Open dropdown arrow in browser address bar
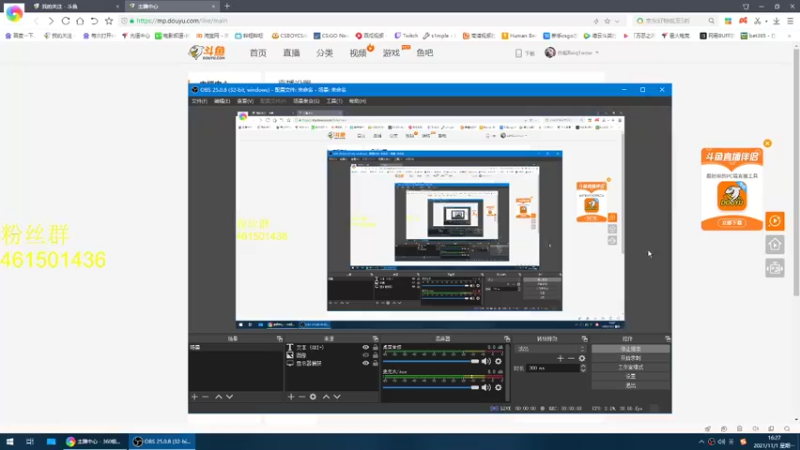The width and height of the screenshot is (800, 450). point(617,21)
